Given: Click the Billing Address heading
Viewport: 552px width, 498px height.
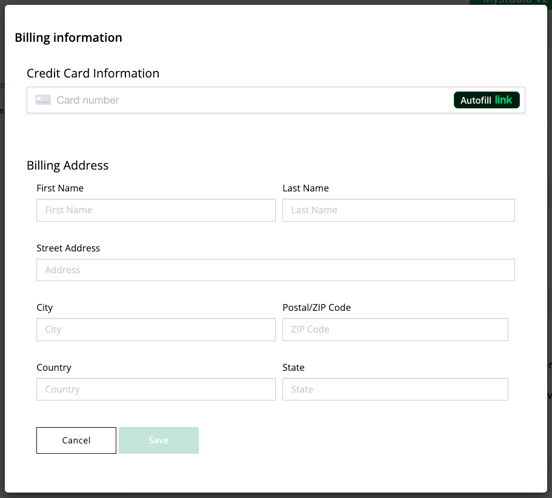Looking at the screenshot, I should (x=68, y=165).
